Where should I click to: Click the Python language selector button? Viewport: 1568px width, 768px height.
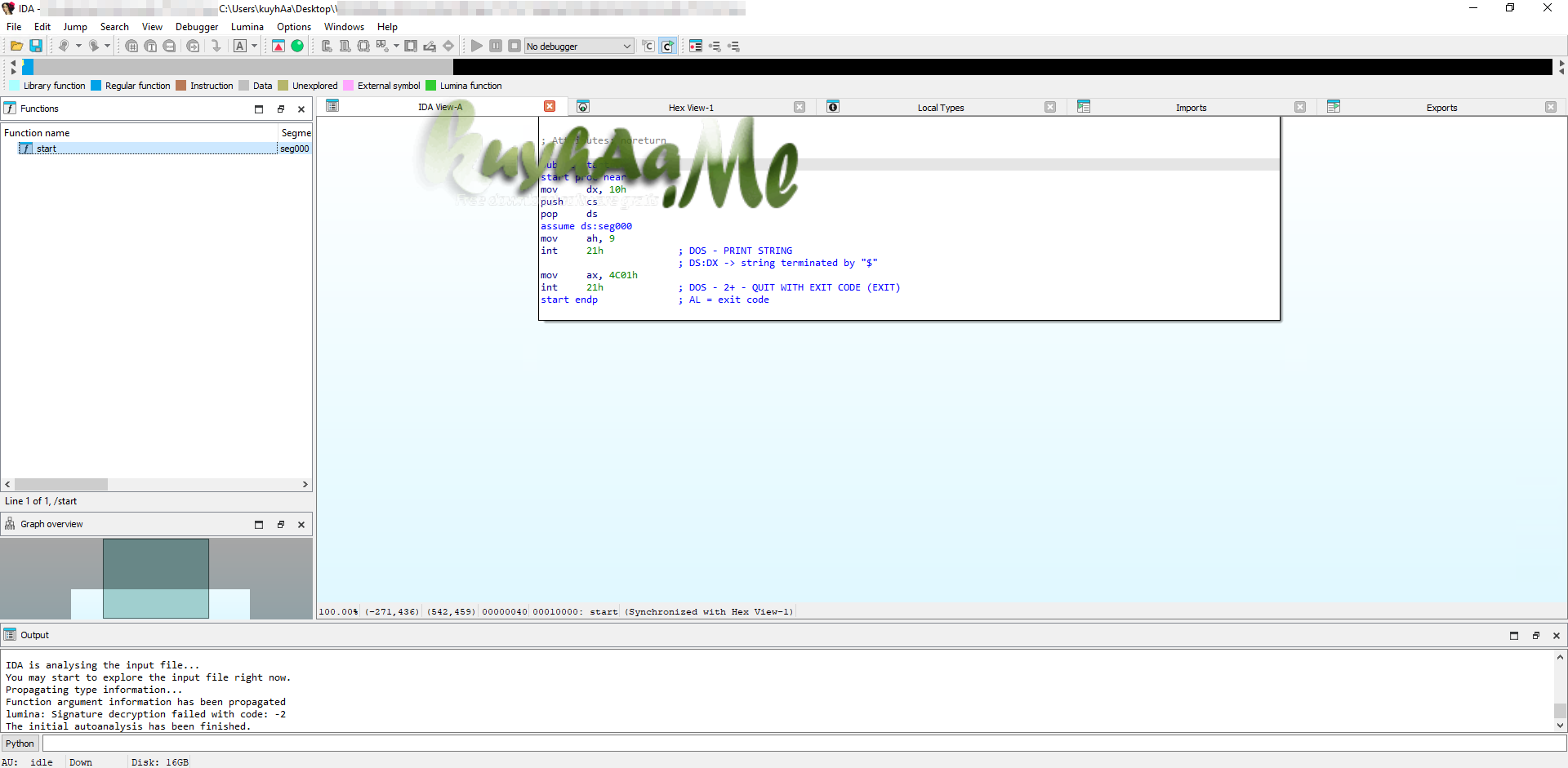click(20, 744)
